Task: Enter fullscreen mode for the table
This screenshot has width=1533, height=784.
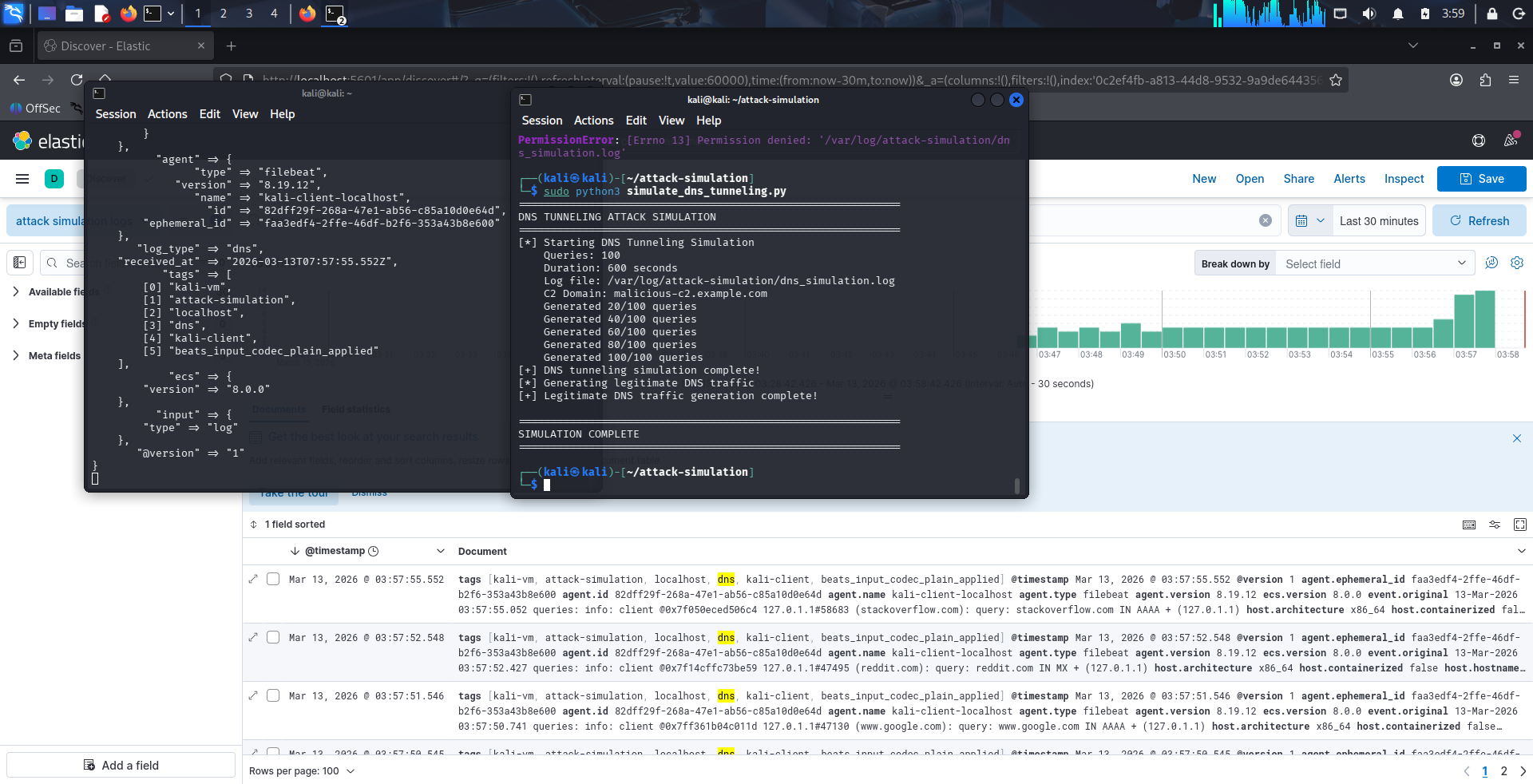Action: (x=1520, y=525)
